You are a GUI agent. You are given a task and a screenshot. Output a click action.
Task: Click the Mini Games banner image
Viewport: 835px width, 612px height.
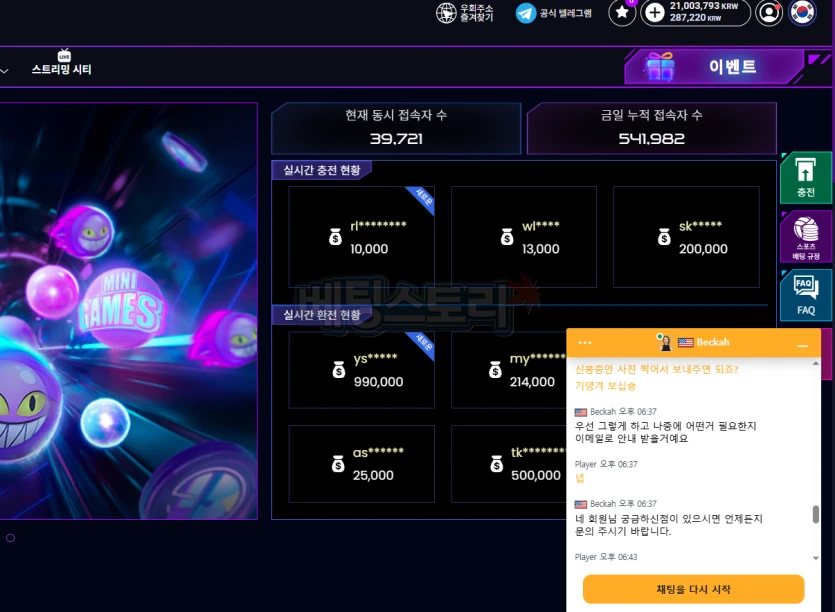coord(128,311)
